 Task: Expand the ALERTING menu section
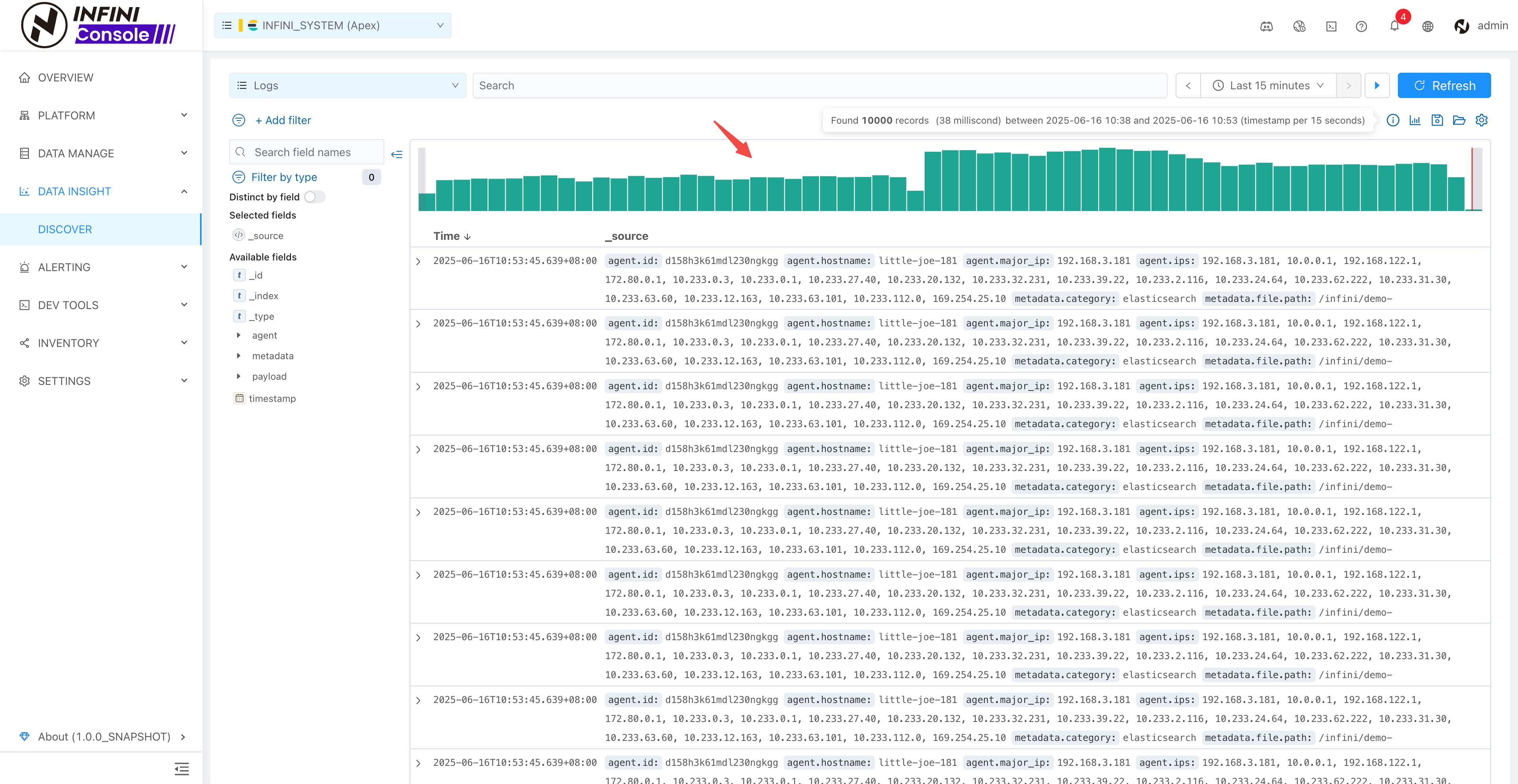101,267
